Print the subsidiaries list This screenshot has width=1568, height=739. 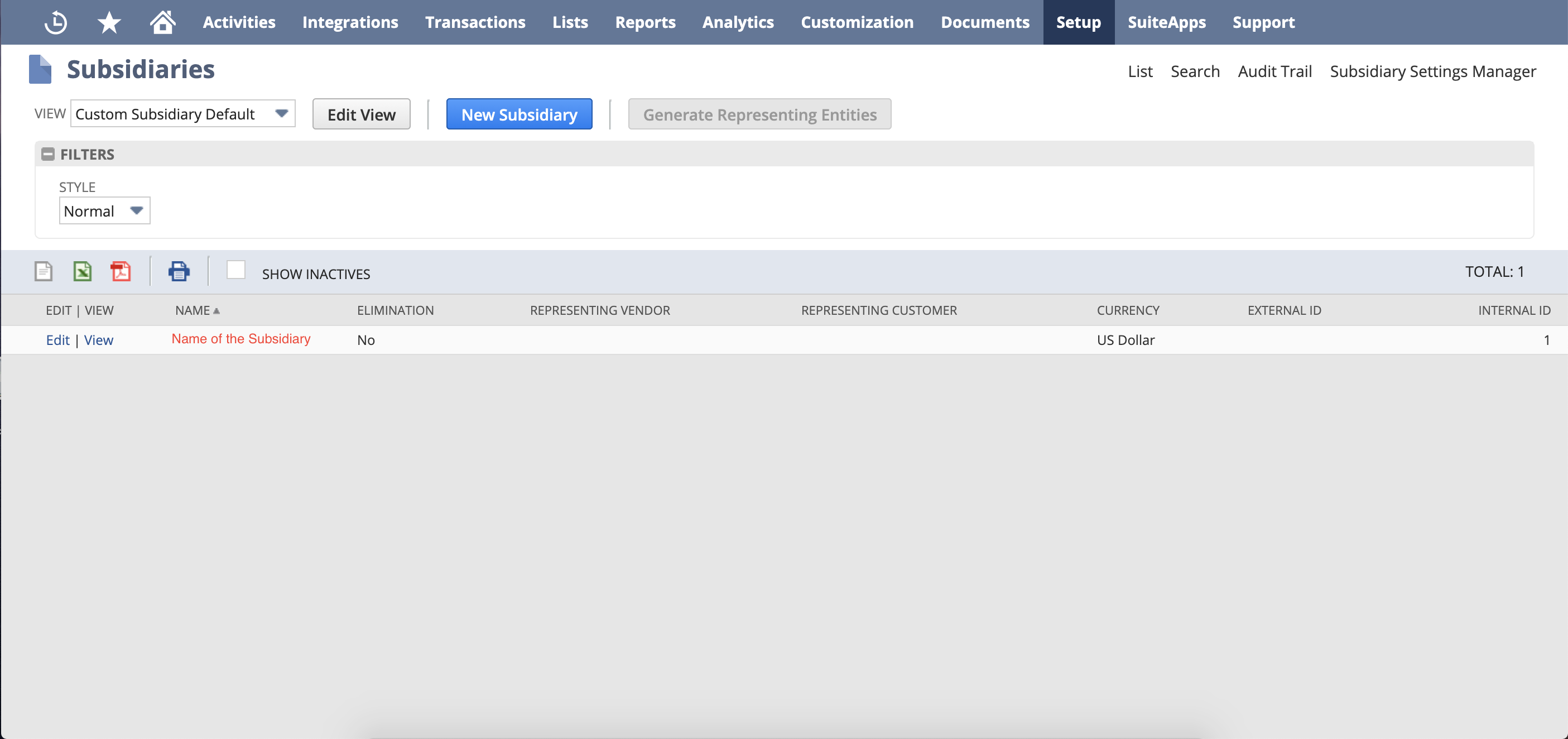point(179,271)
